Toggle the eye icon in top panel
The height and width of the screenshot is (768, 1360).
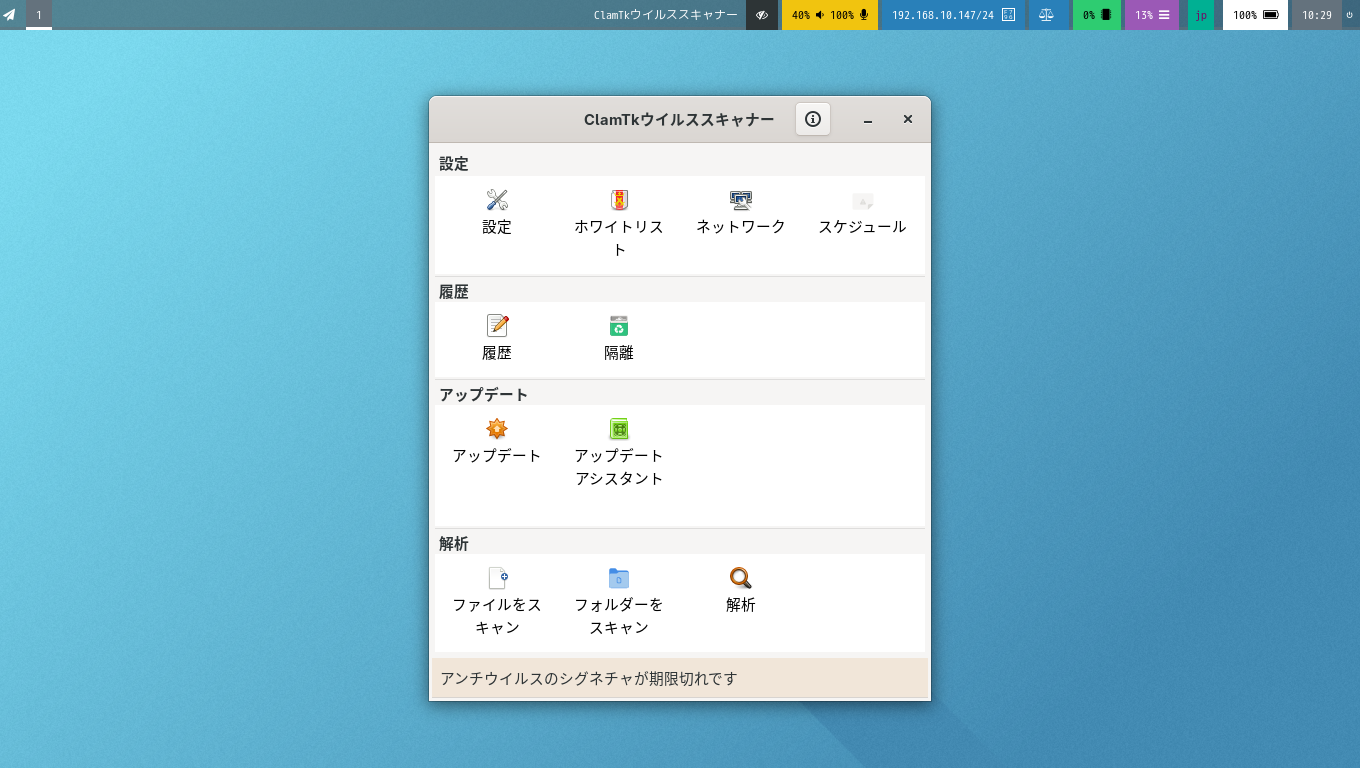pyautogui.click(x=762, y=15)
